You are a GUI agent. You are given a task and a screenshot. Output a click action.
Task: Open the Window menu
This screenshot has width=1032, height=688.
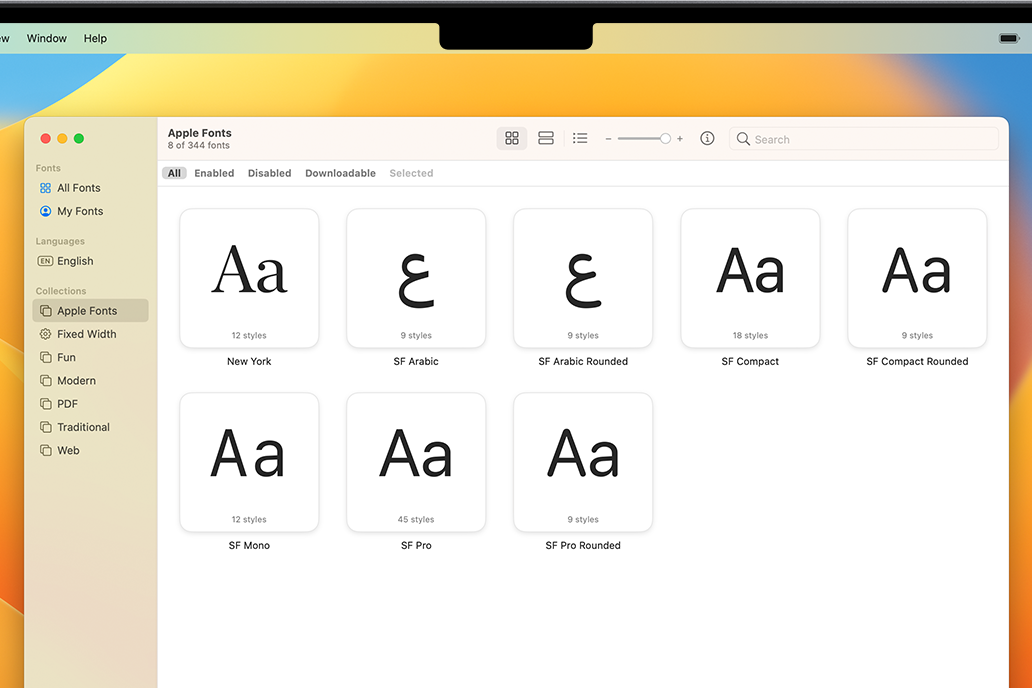click(x=47, y=38)
